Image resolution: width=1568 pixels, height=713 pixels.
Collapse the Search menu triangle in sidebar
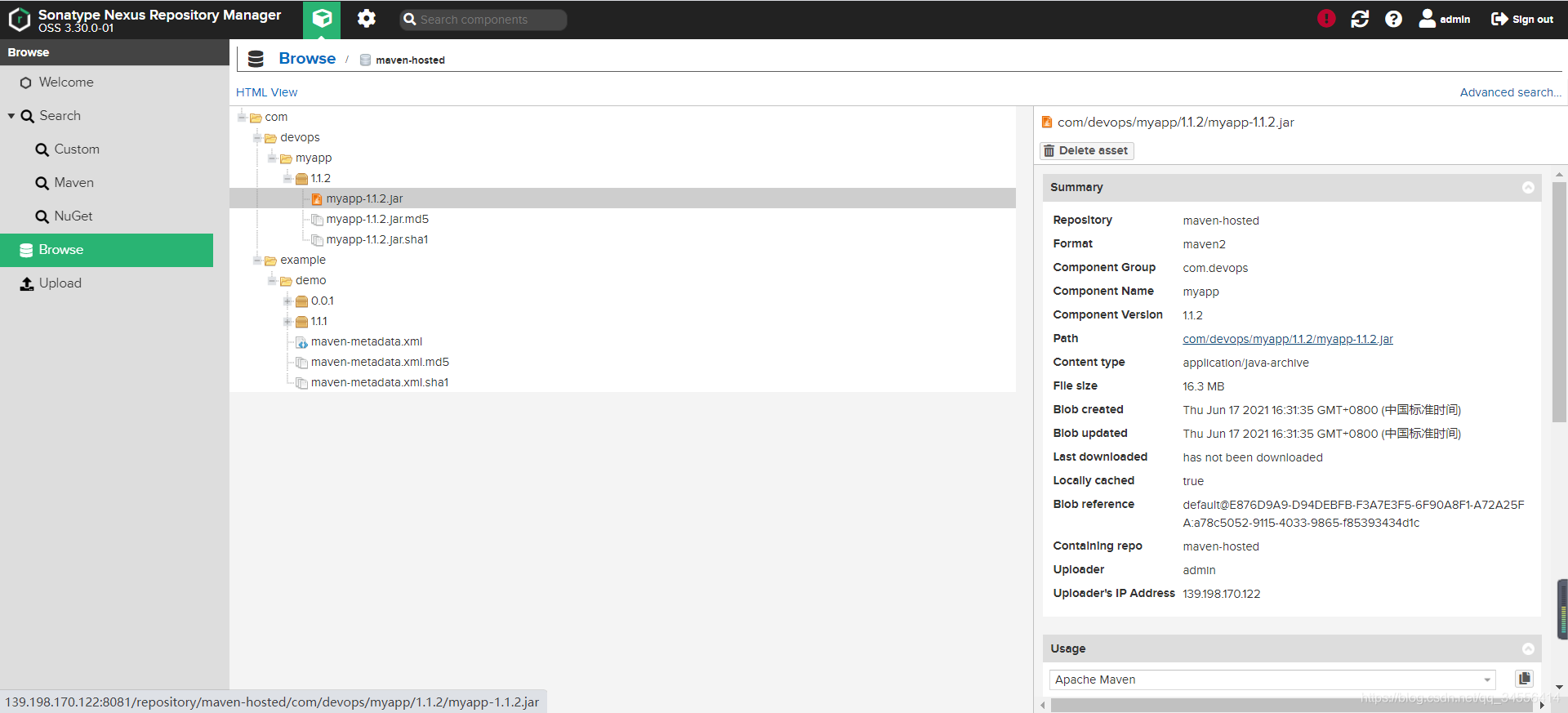point(11,116)
